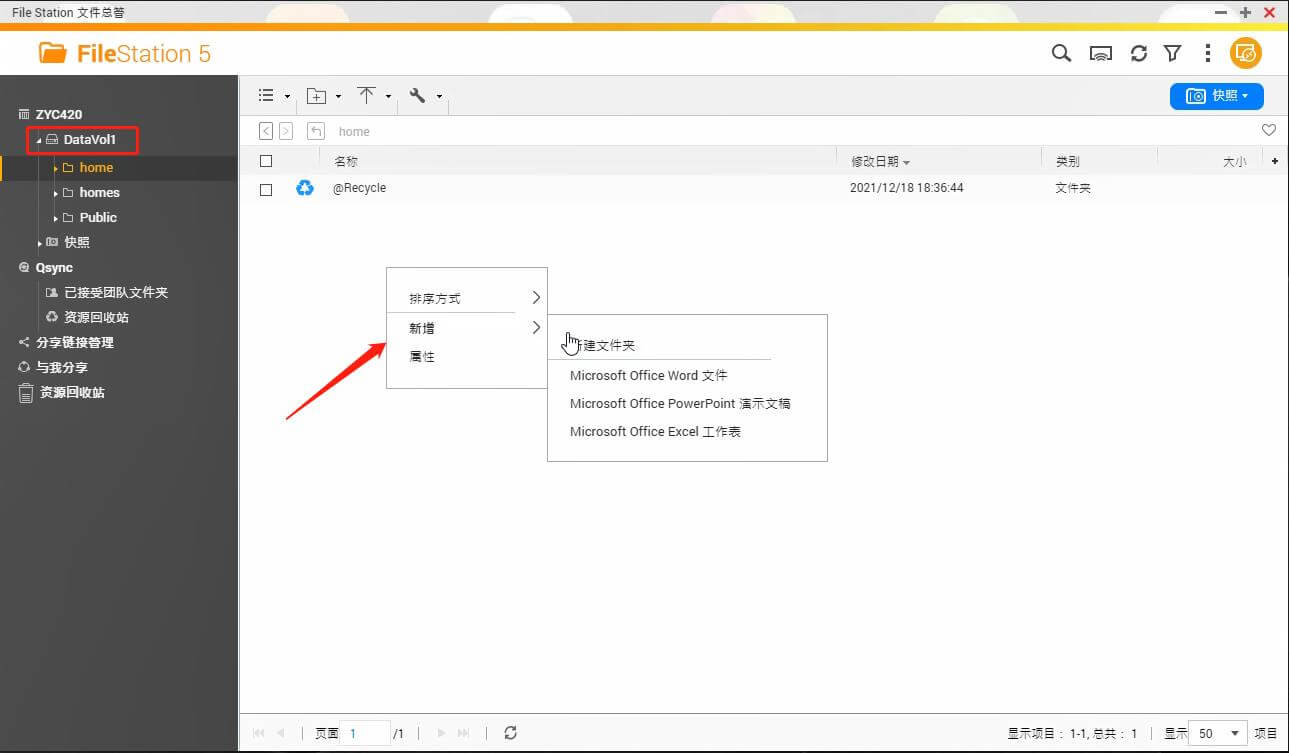1289x753 pixels.
Task: Expand the home folder tree arrow
Action: pos(56,168)
